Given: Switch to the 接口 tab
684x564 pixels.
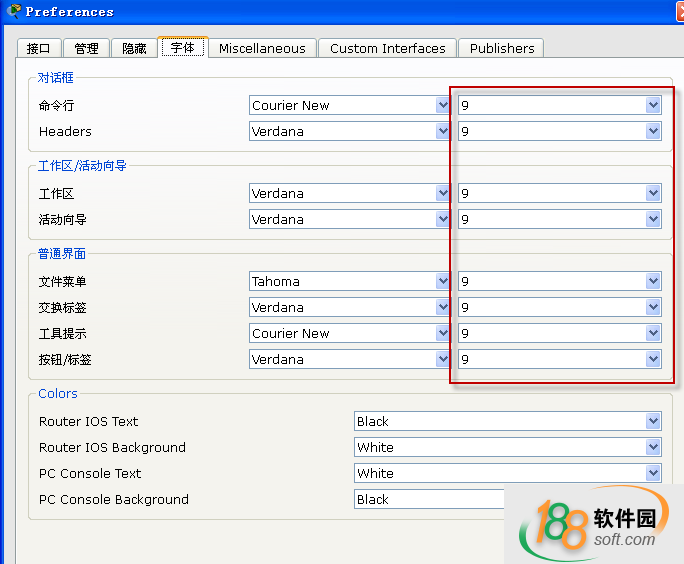Looking at the screenshot, I should tap(39, 48).
